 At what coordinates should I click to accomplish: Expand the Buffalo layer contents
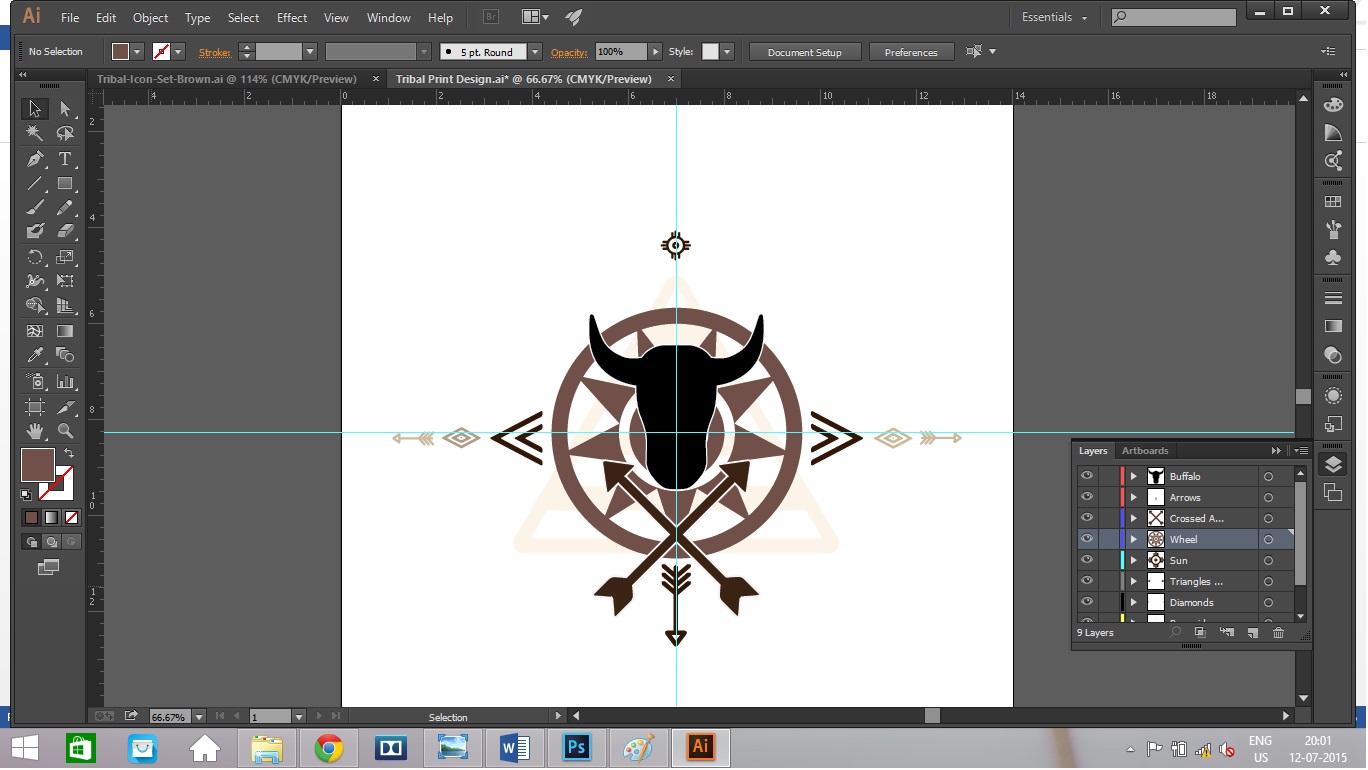coord(1134,477)
